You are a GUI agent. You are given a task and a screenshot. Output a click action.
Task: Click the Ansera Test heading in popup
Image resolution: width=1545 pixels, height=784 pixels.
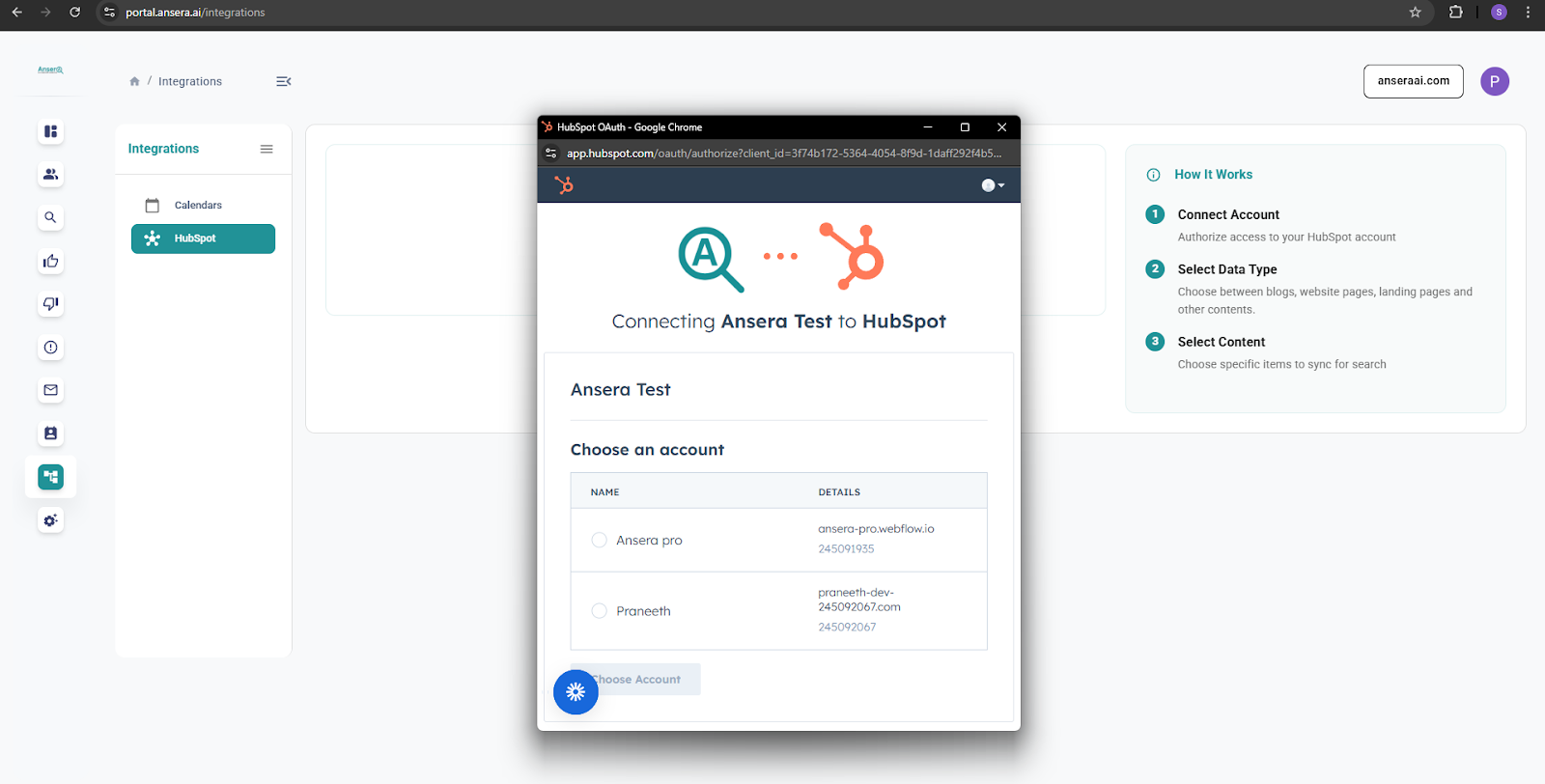621,389
